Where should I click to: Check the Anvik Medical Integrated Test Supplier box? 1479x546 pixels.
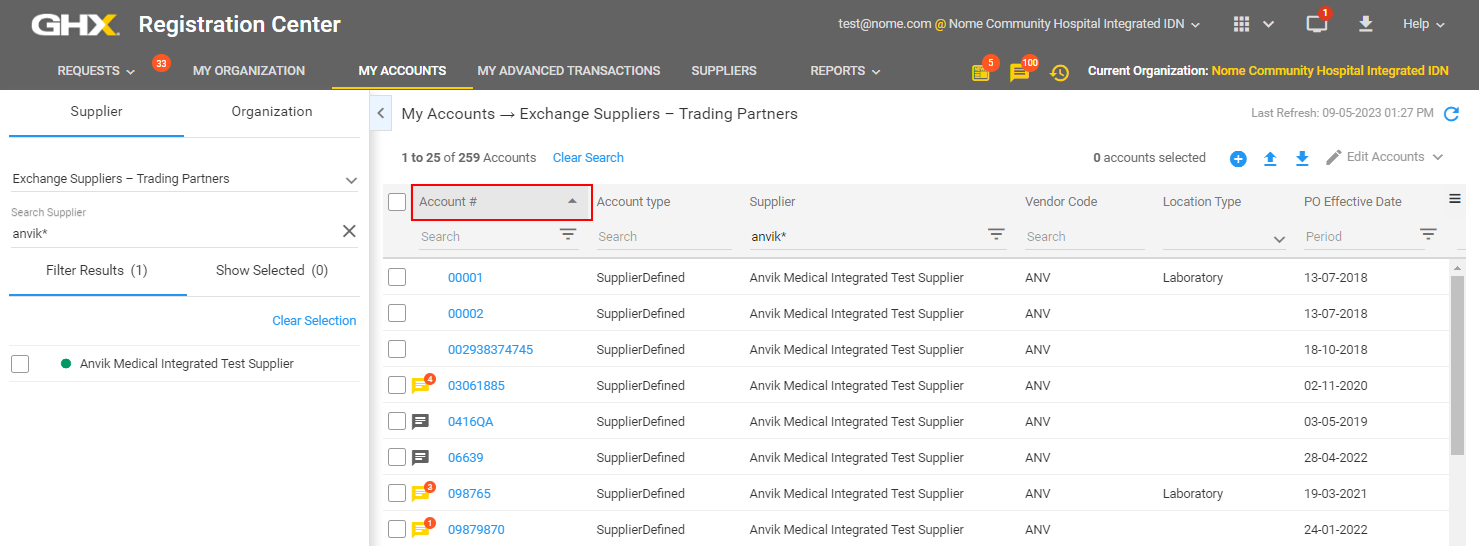pos(20,364)
